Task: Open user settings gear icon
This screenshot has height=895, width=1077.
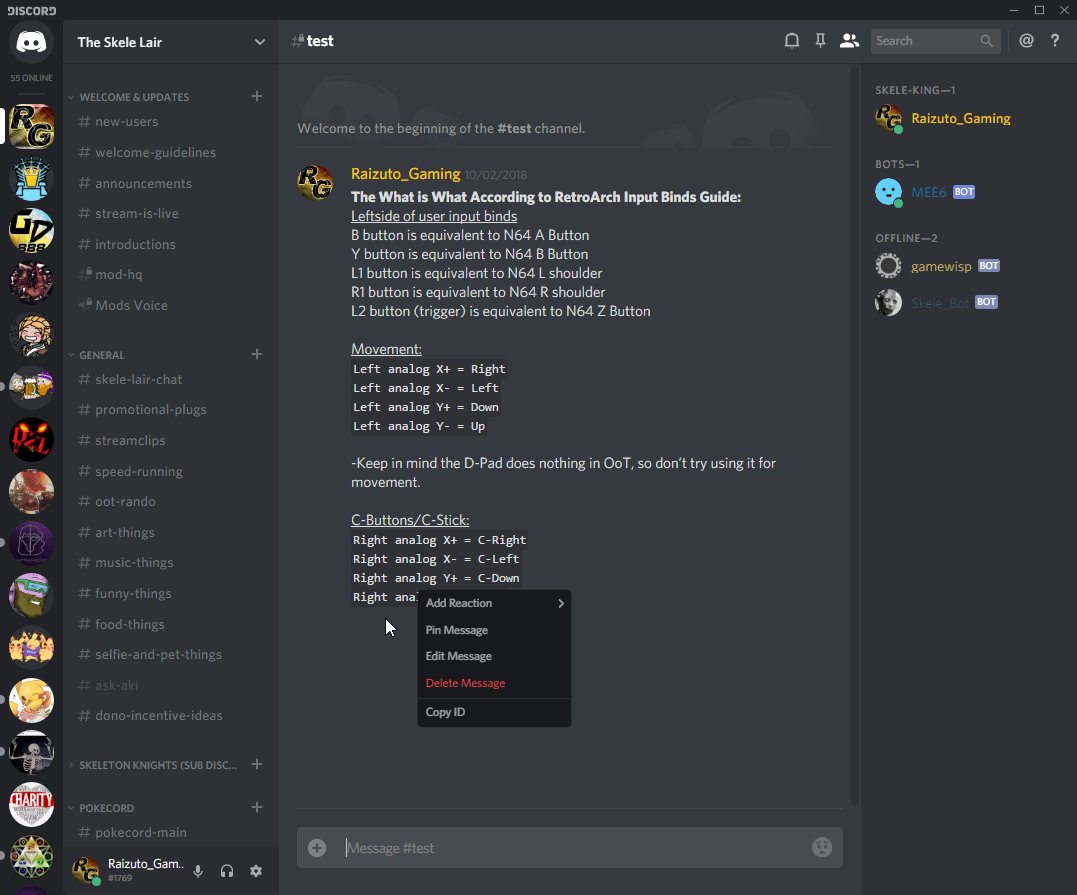Action: pyautogui.click(x=256, y=871)
